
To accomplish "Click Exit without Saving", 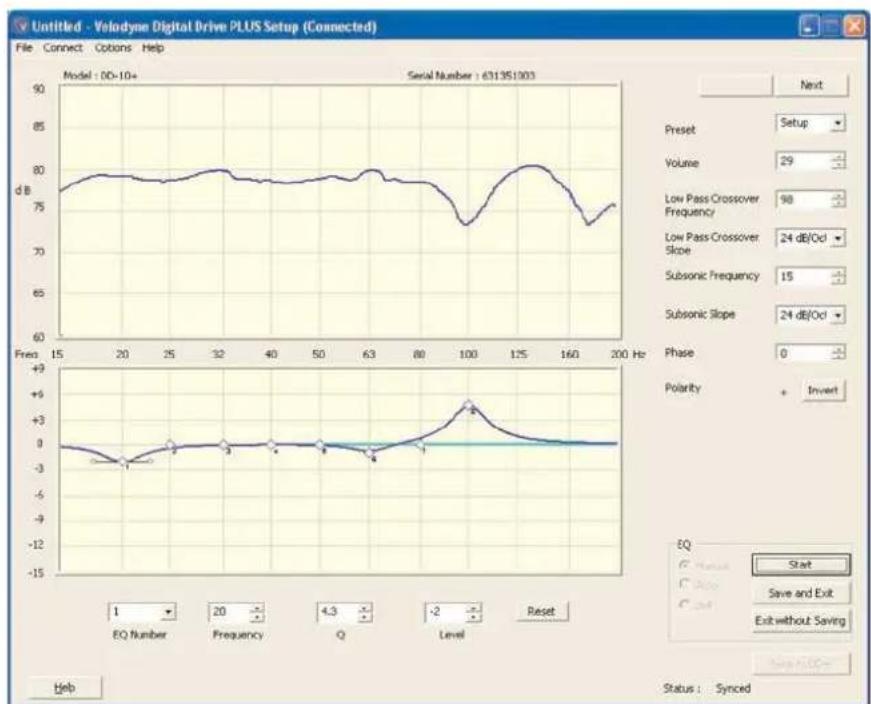I will click(800, 620).
